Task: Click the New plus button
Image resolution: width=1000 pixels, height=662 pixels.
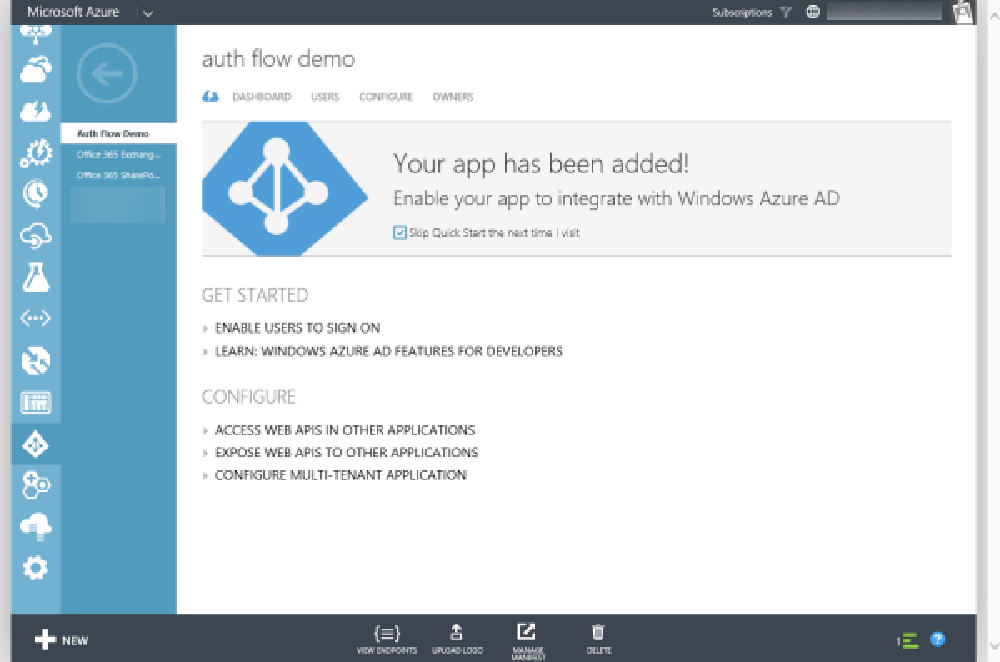Action: click(61, 640)
